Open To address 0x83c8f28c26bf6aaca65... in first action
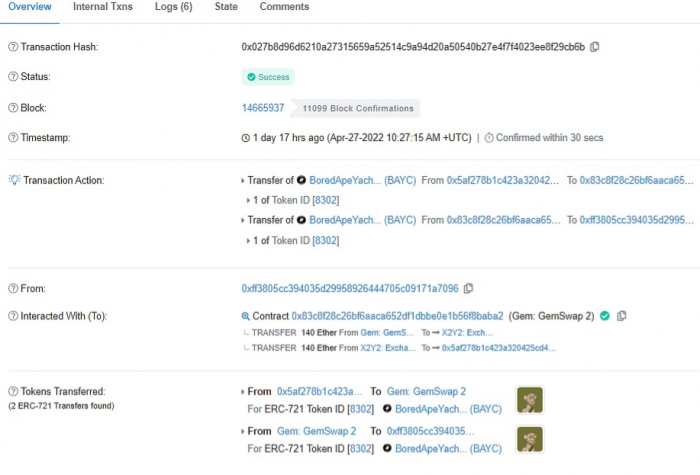This screenshot has width=700, height=475. 637,180
